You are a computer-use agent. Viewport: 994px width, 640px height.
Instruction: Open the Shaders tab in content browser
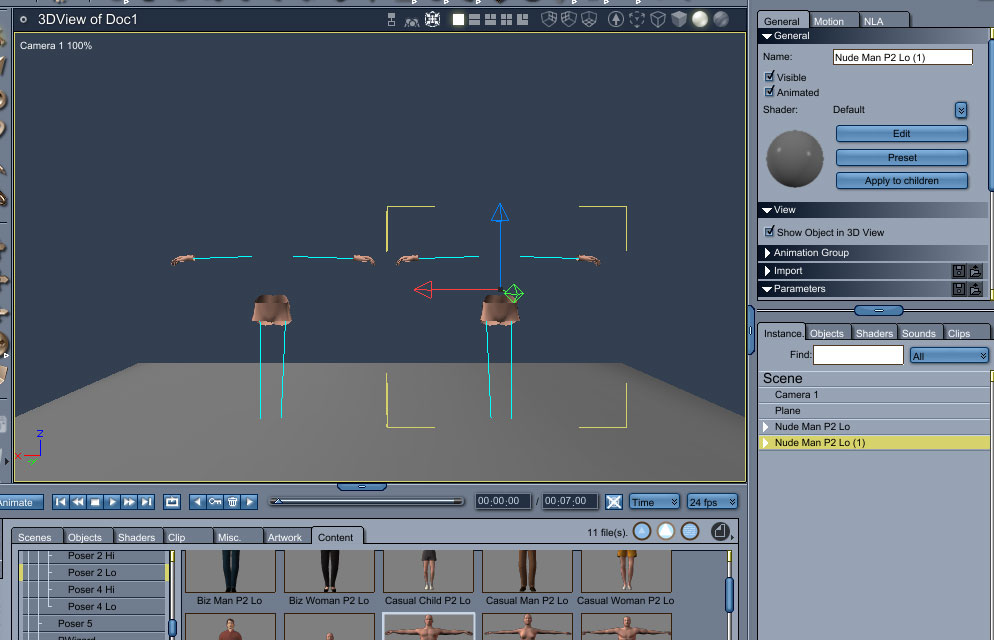[x=136, y=537]
